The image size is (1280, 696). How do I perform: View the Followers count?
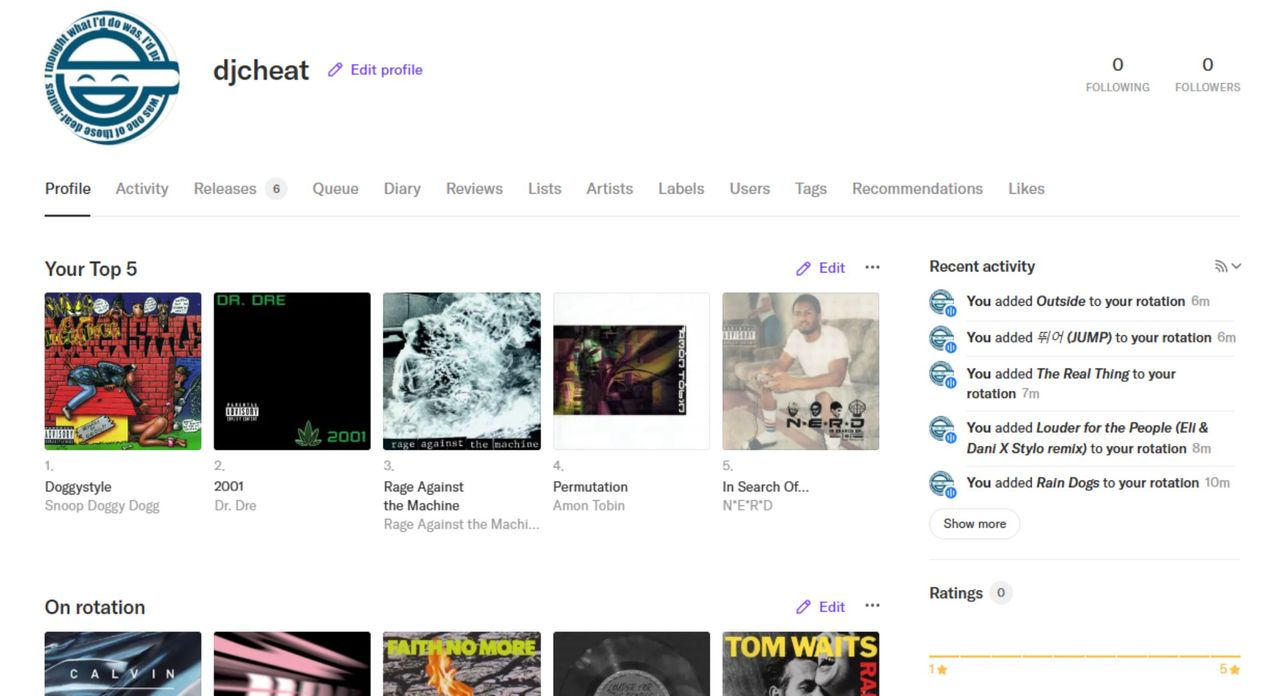click(1207, 74)
